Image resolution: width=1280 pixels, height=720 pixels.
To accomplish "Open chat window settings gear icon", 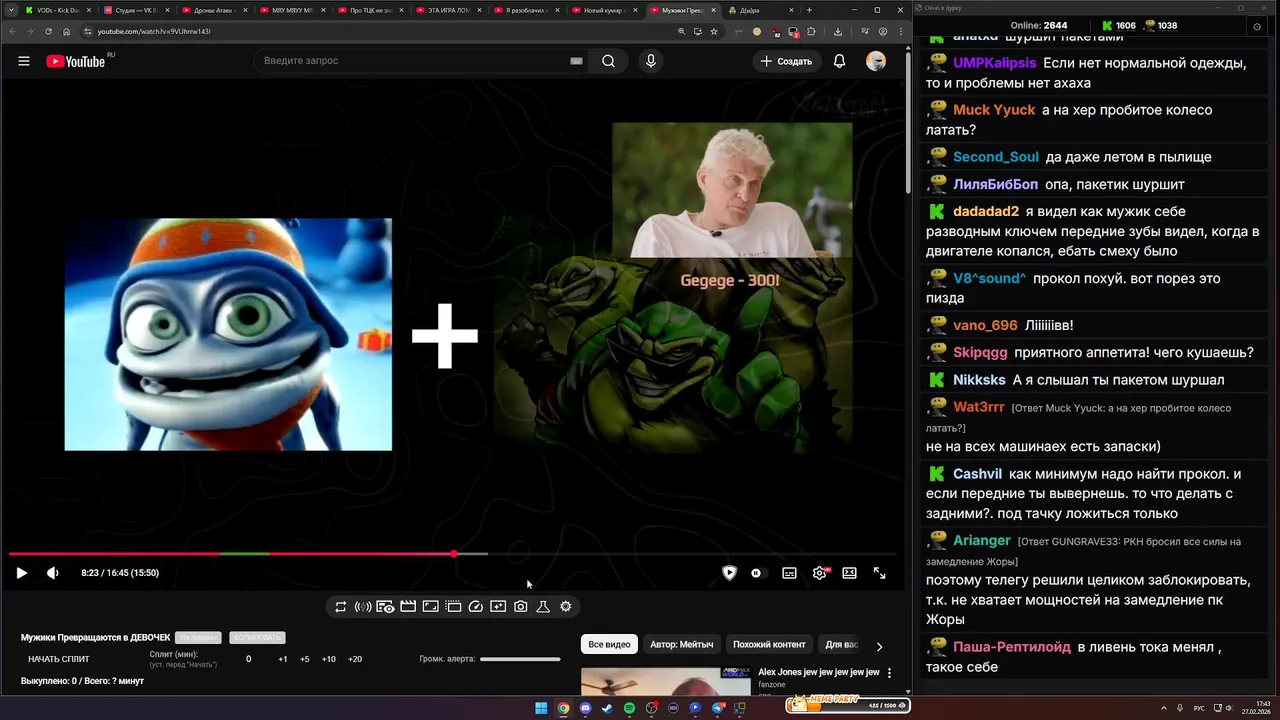I will [x=1257, y=26].
